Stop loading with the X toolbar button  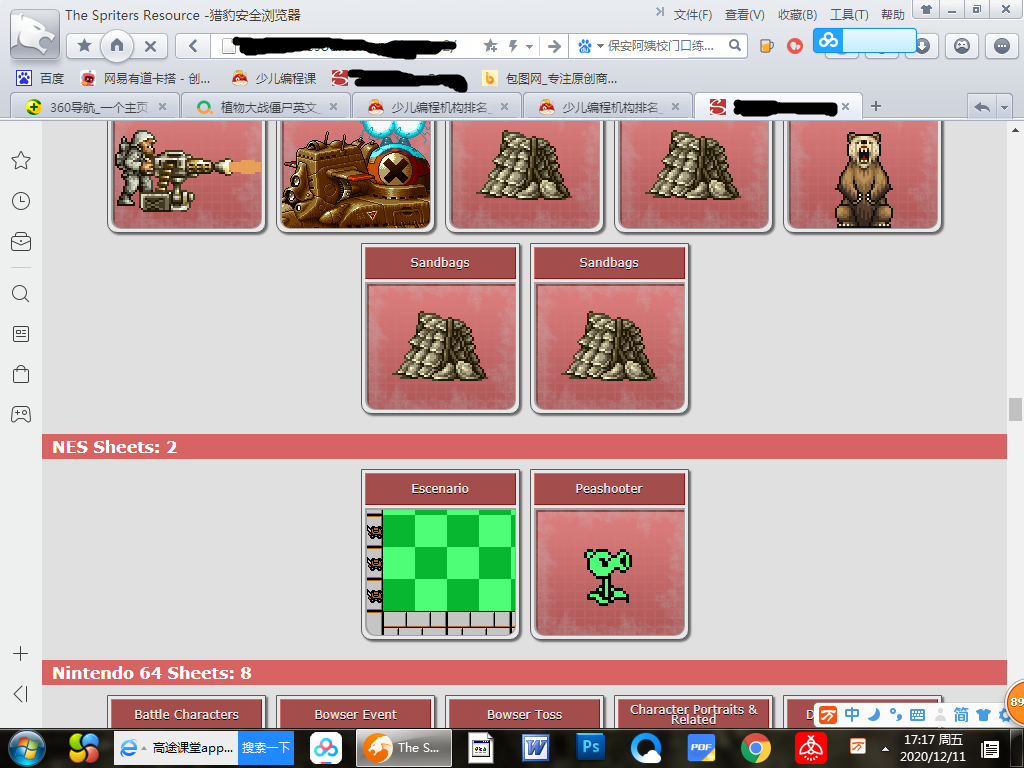(x=150, y=46)
